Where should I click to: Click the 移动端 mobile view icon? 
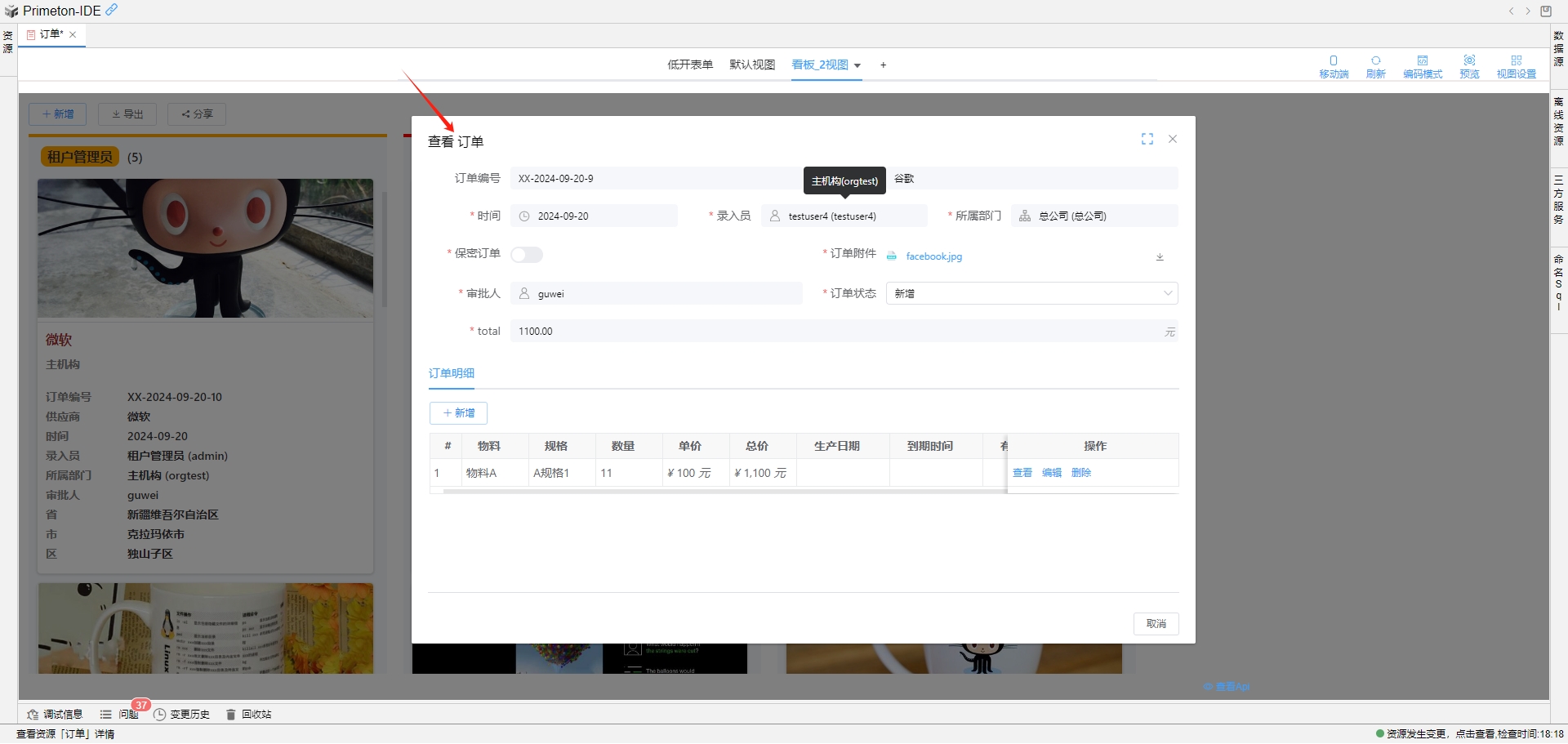pyautogui.click(x=1333, y=65)
